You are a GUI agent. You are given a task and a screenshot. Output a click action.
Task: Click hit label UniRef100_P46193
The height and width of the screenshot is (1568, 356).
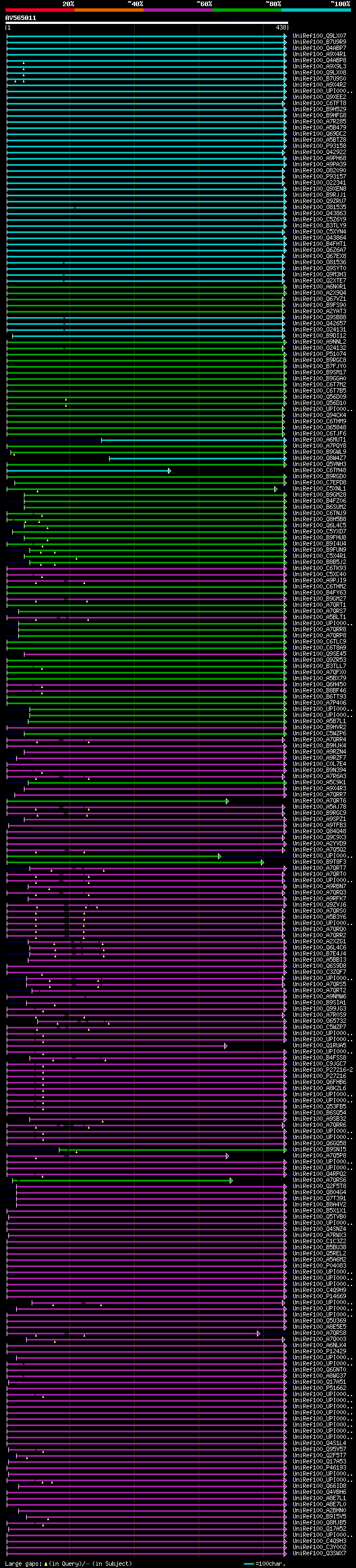click(319, 1467)
